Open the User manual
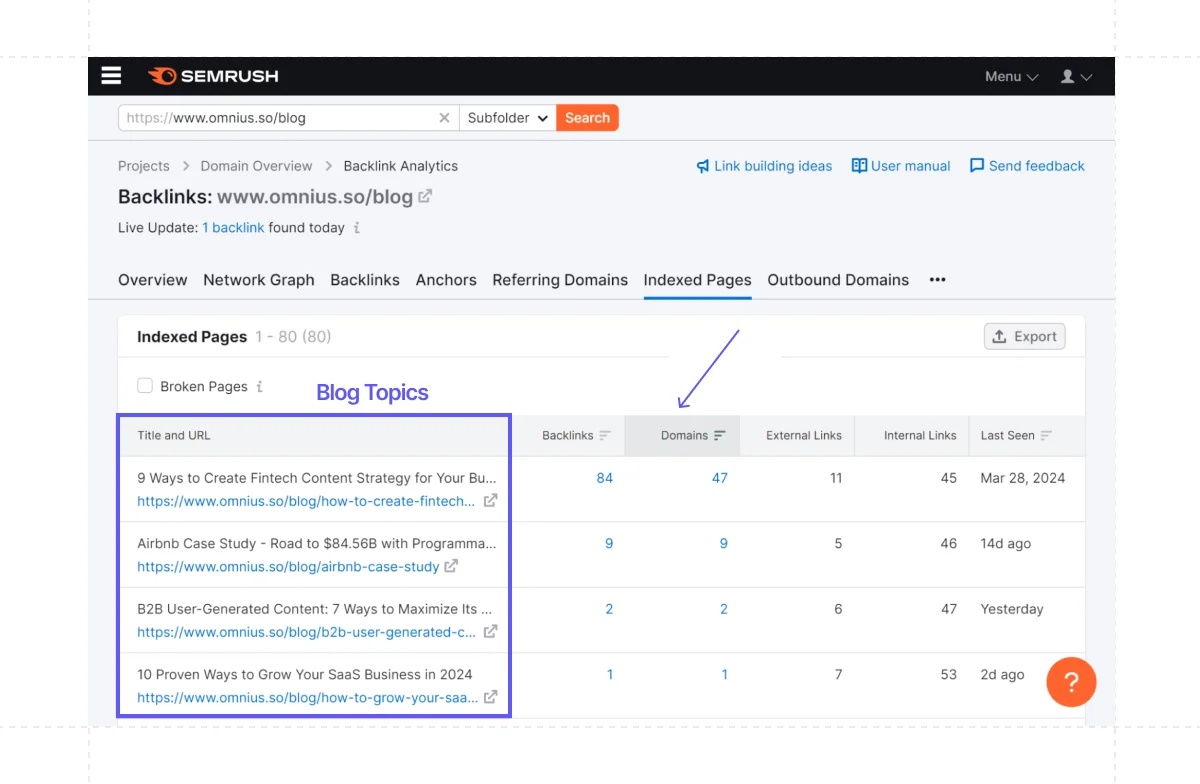The height and width of the screenshot is (784, 1200). click(900, 166)
